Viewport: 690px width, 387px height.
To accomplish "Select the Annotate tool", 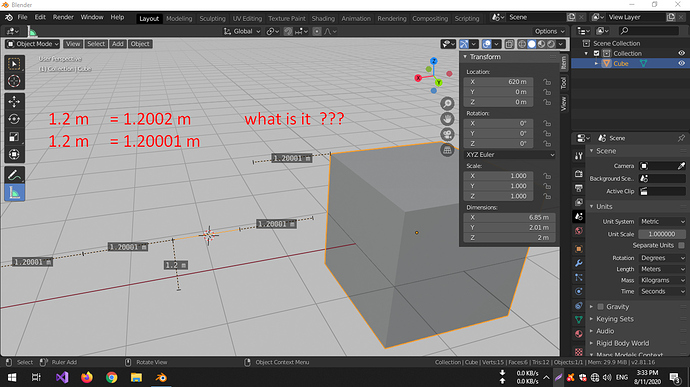I will pos(14,175).
